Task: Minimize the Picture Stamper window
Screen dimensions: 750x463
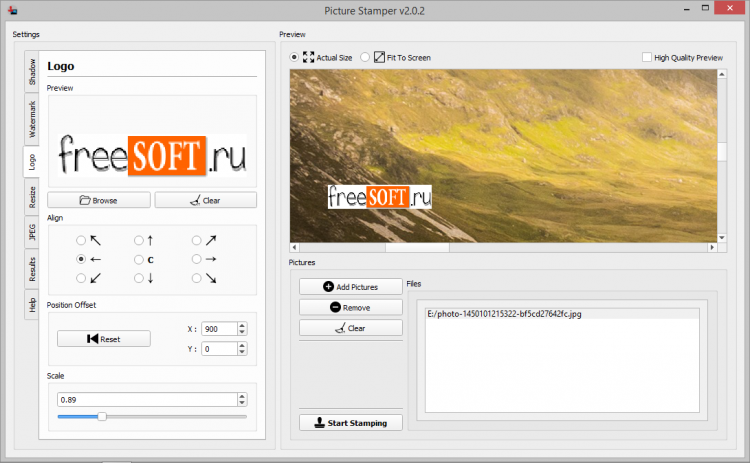Action: pos(687,9)
